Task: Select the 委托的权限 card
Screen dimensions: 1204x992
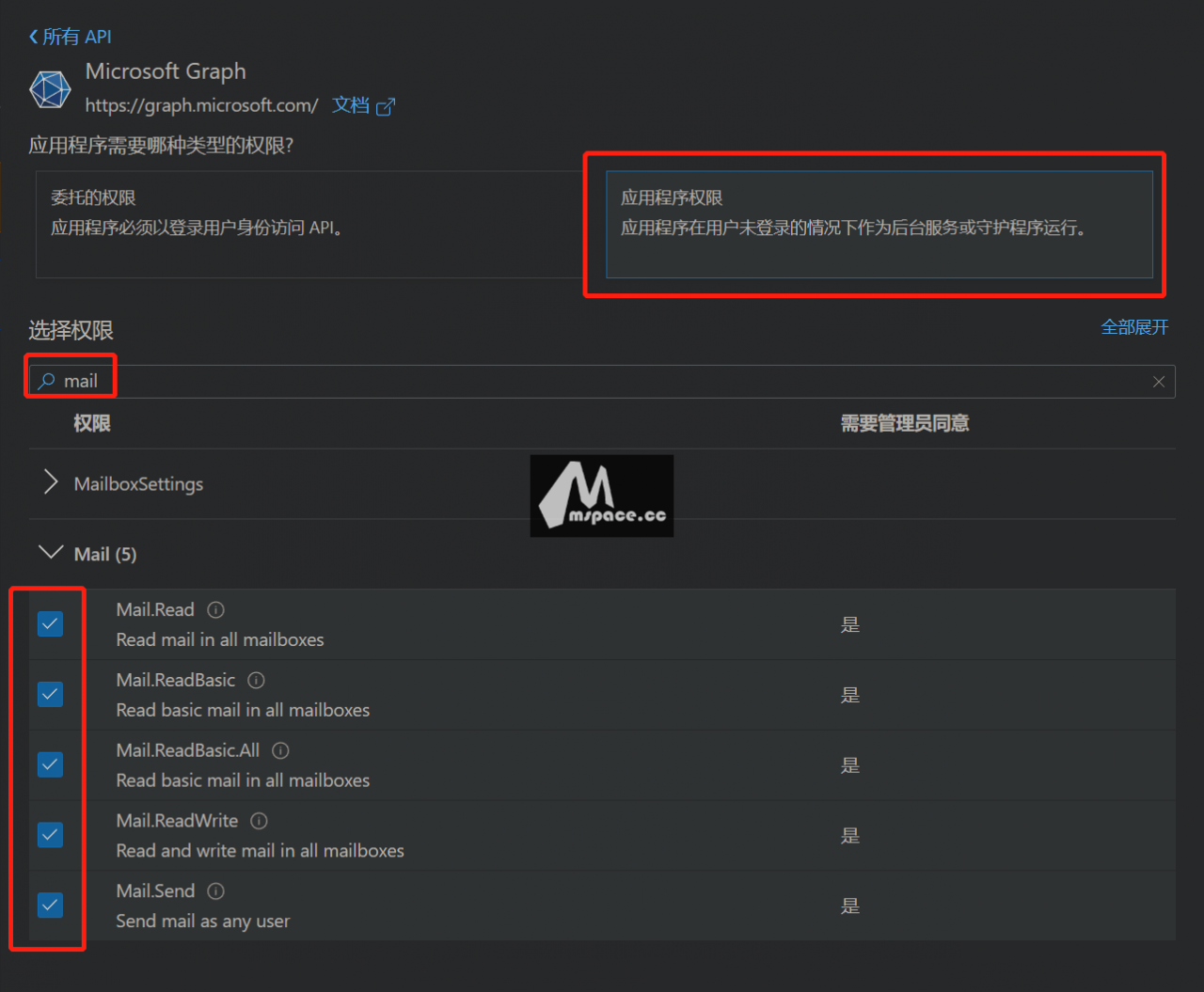Action: pyautogui.click(x=309, y=224)
